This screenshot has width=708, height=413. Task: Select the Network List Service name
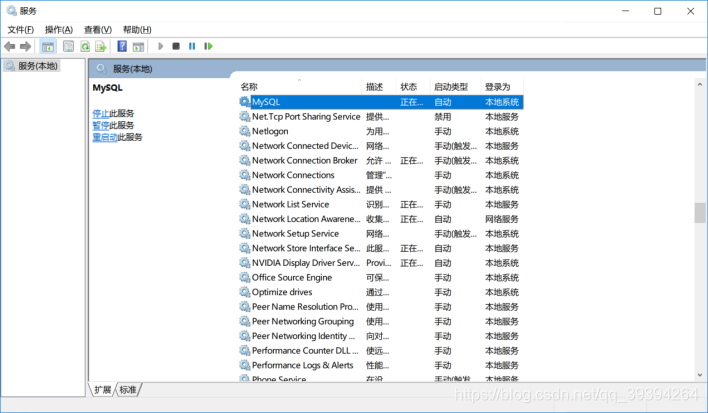(291, 204)
